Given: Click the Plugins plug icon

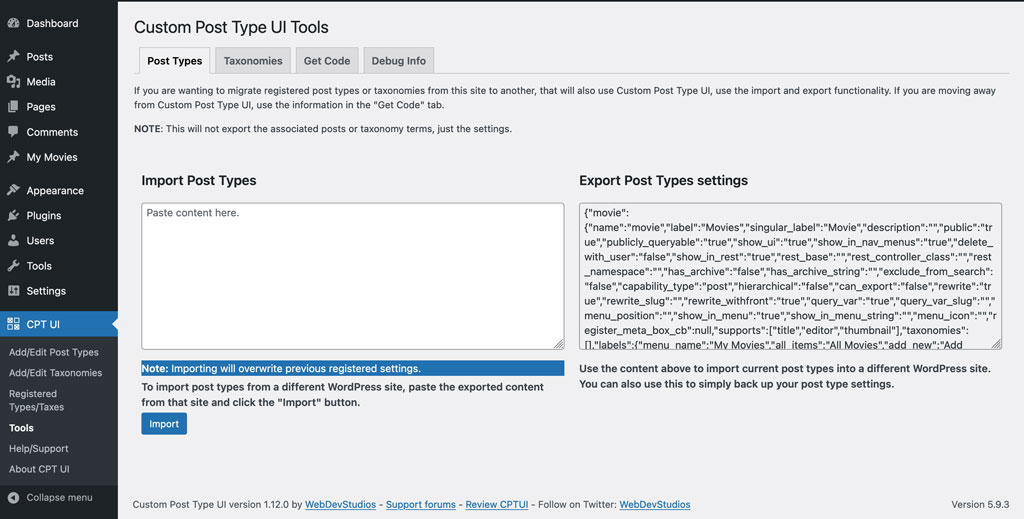Looking at the screenshot, I should [x=13, y=215].
